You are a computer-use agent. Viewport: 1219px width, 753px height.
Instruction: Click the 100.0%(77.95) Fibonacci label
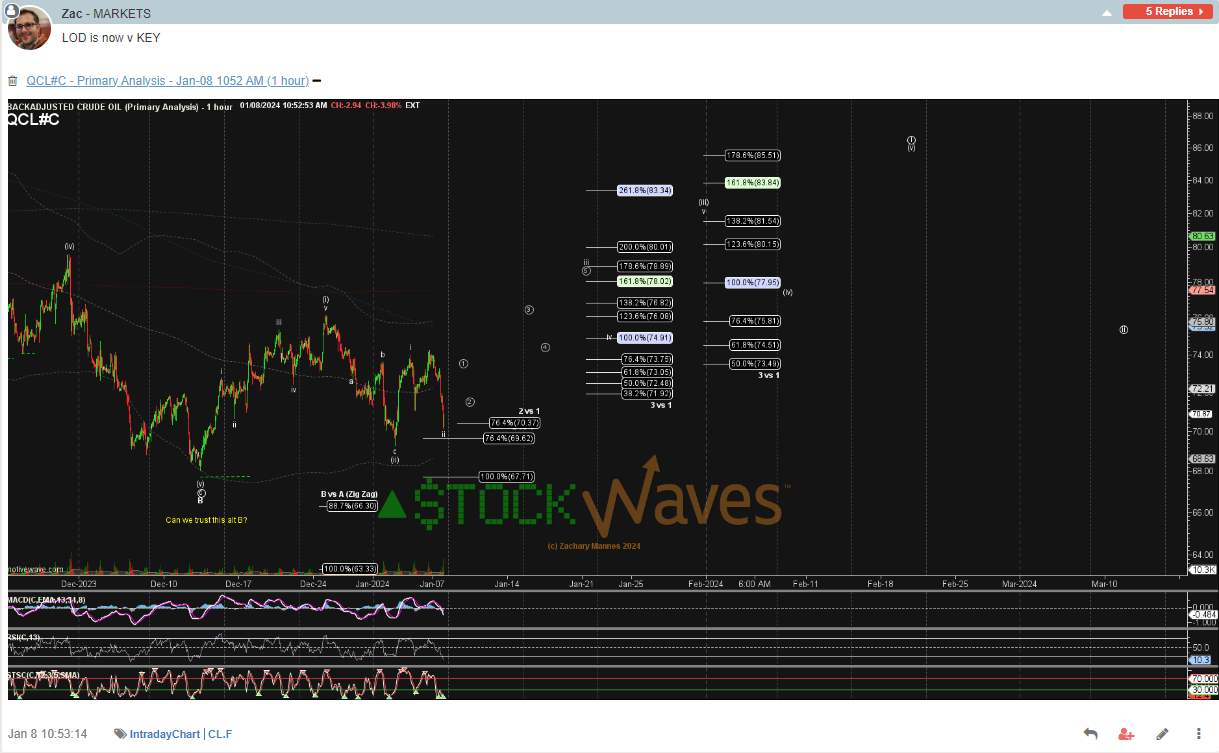coord(753,283)
